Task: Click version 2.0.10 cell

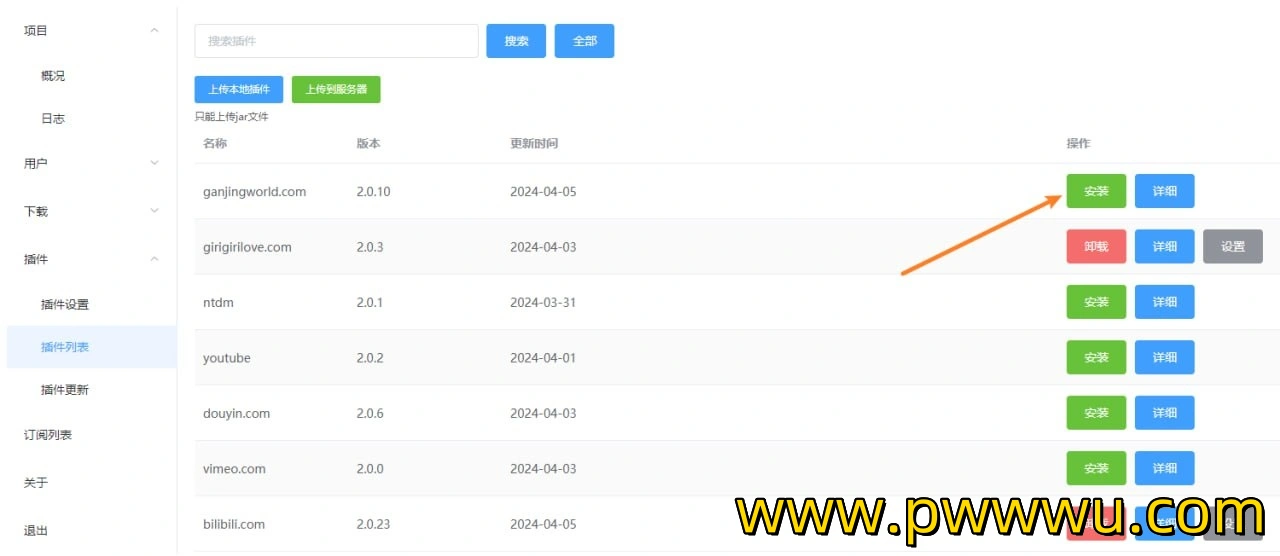Action: 373,192
